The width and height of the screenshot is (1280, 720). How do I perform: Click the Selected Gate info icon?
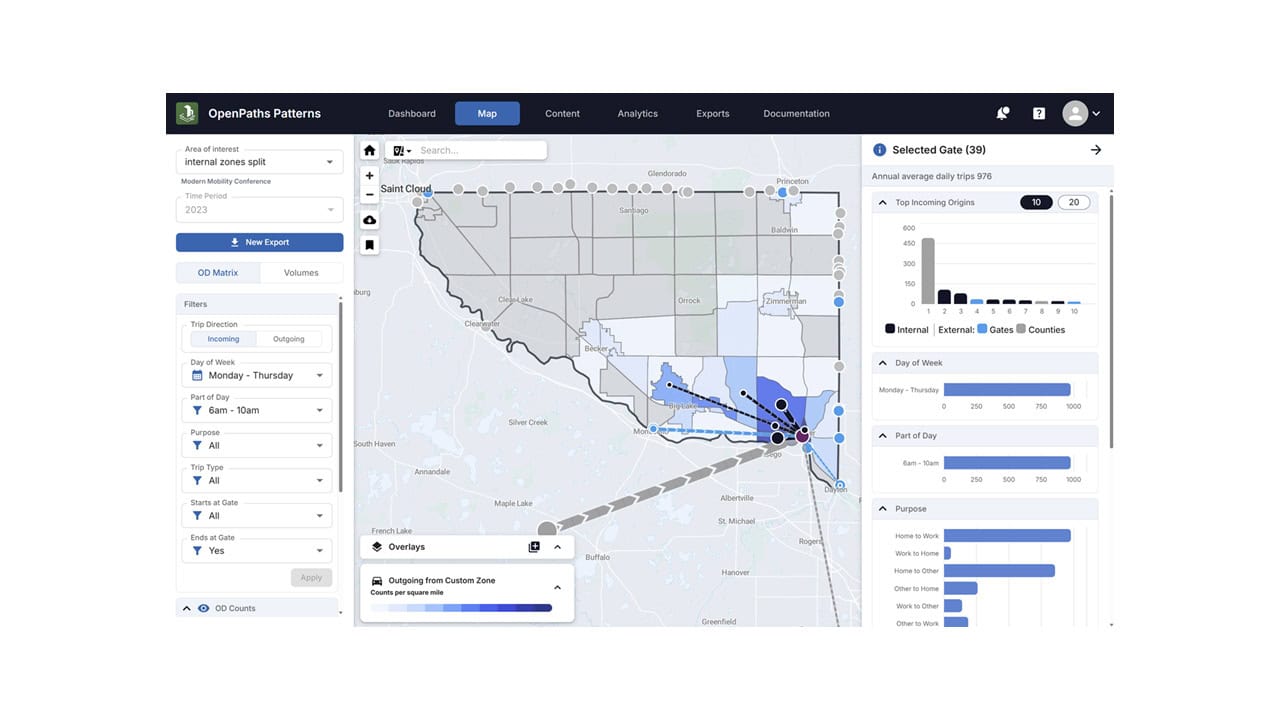(x=880, y=150)
